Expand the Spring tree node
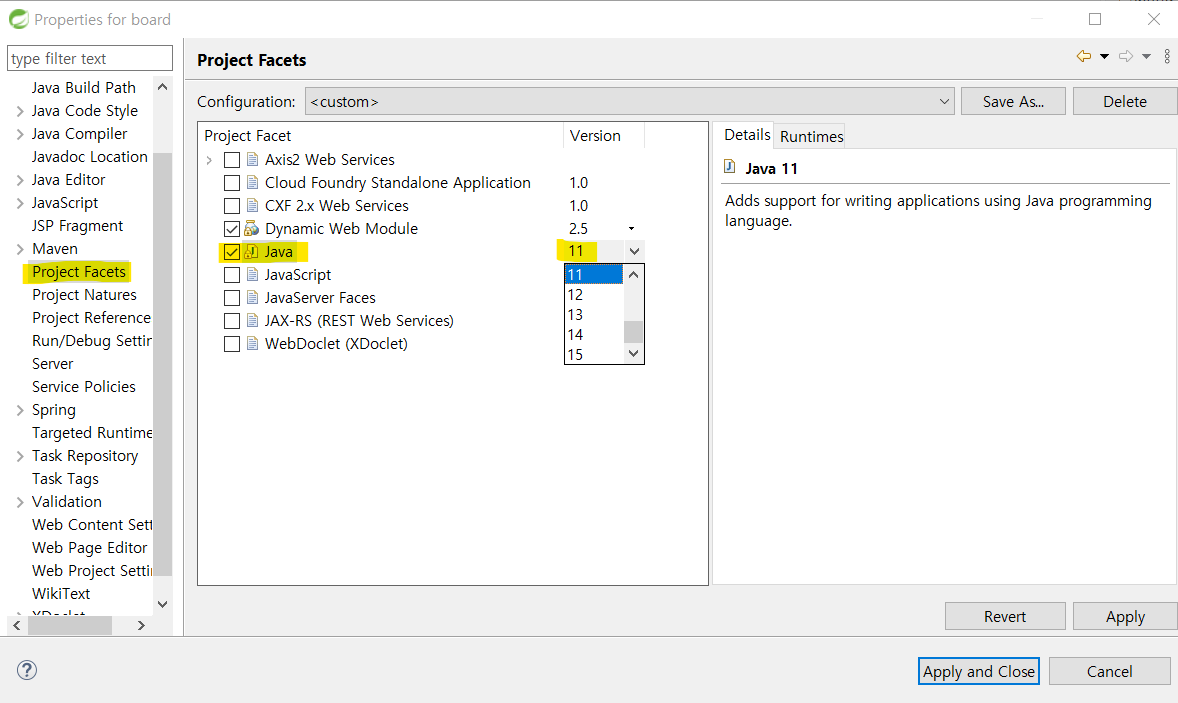Image resolution: width=1178 pixels, height=703 pixels. pos(20,410)
